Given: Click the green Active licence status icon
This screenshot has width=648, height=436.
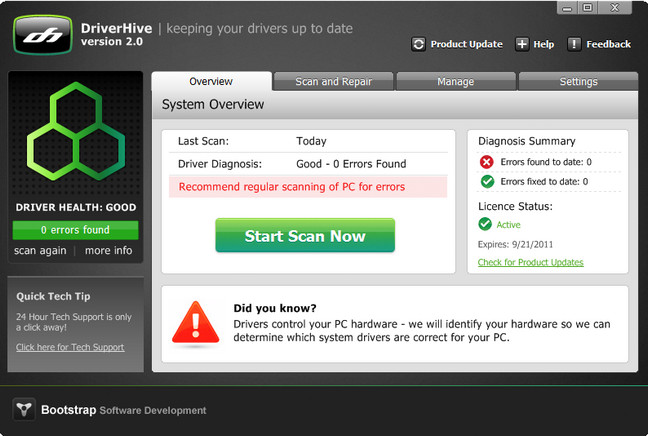Looking at the screenshot, I should pos(487,225).
